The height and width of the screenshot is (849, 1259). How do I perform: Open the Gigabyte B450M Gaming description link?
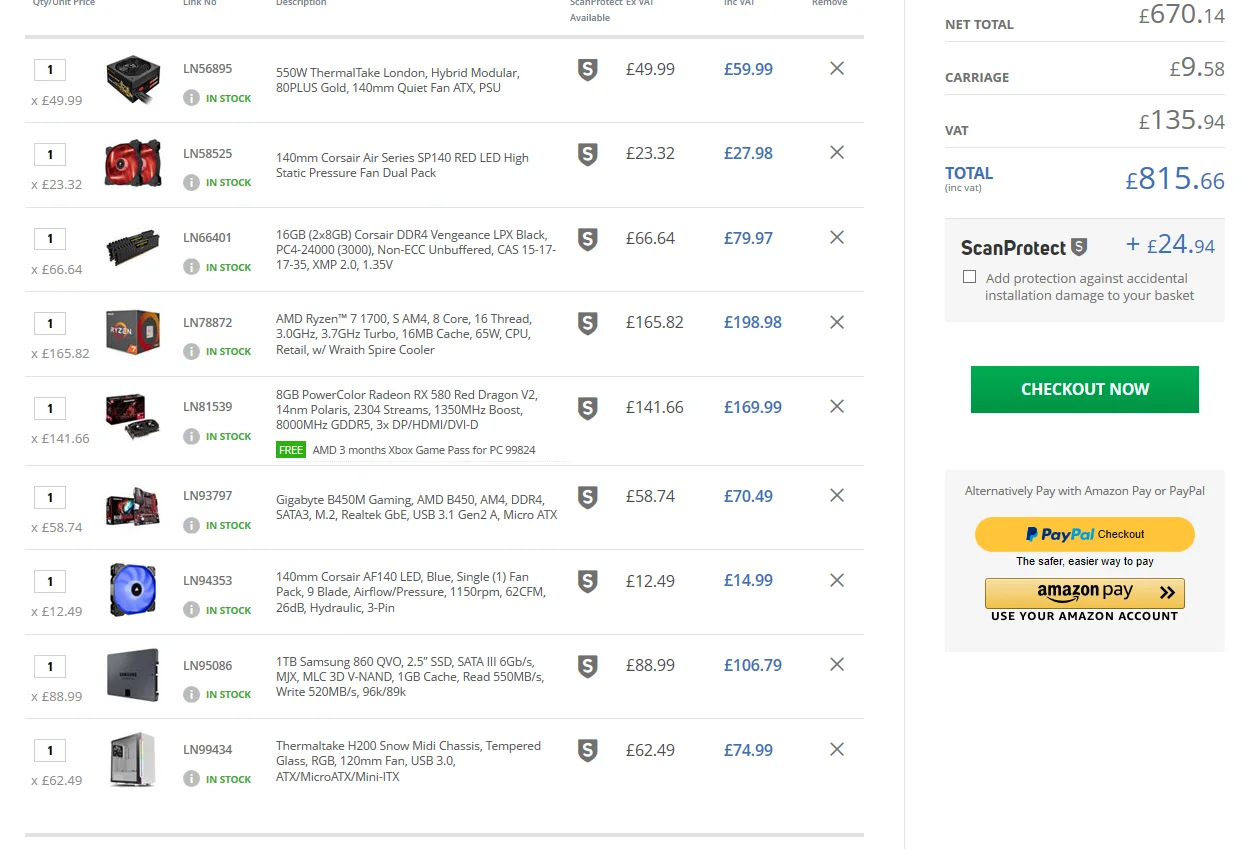417,507
